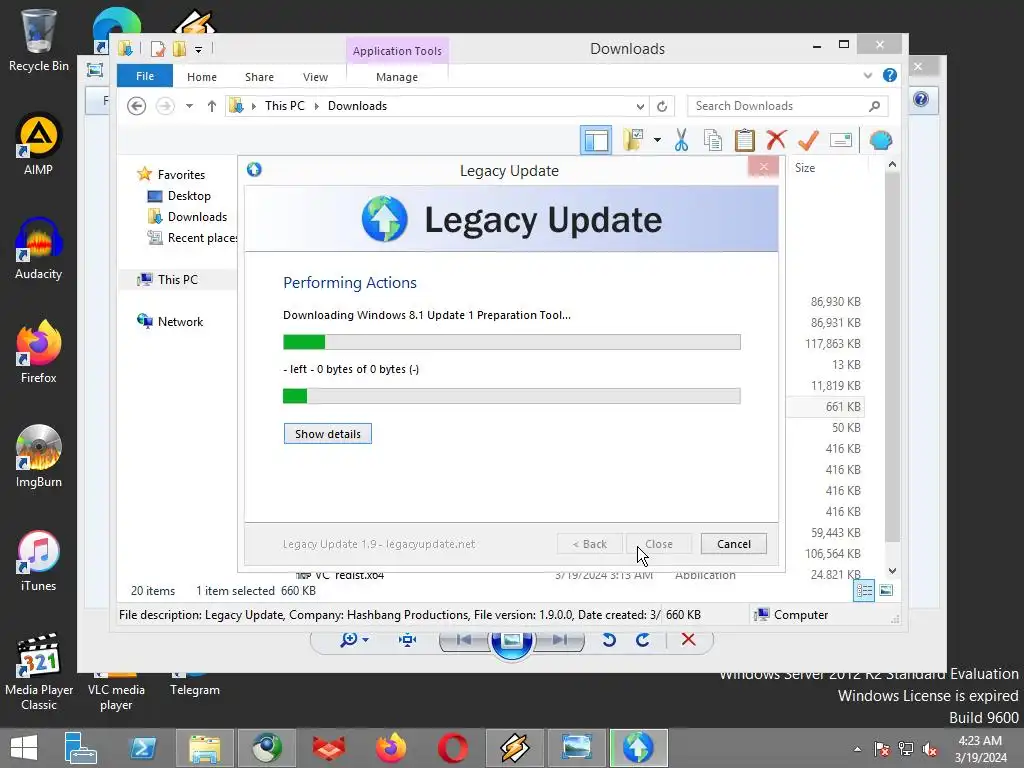Screen dimensions: 1024x768
Task: Expand the address bar history dropdown
Action: point(641,106)
